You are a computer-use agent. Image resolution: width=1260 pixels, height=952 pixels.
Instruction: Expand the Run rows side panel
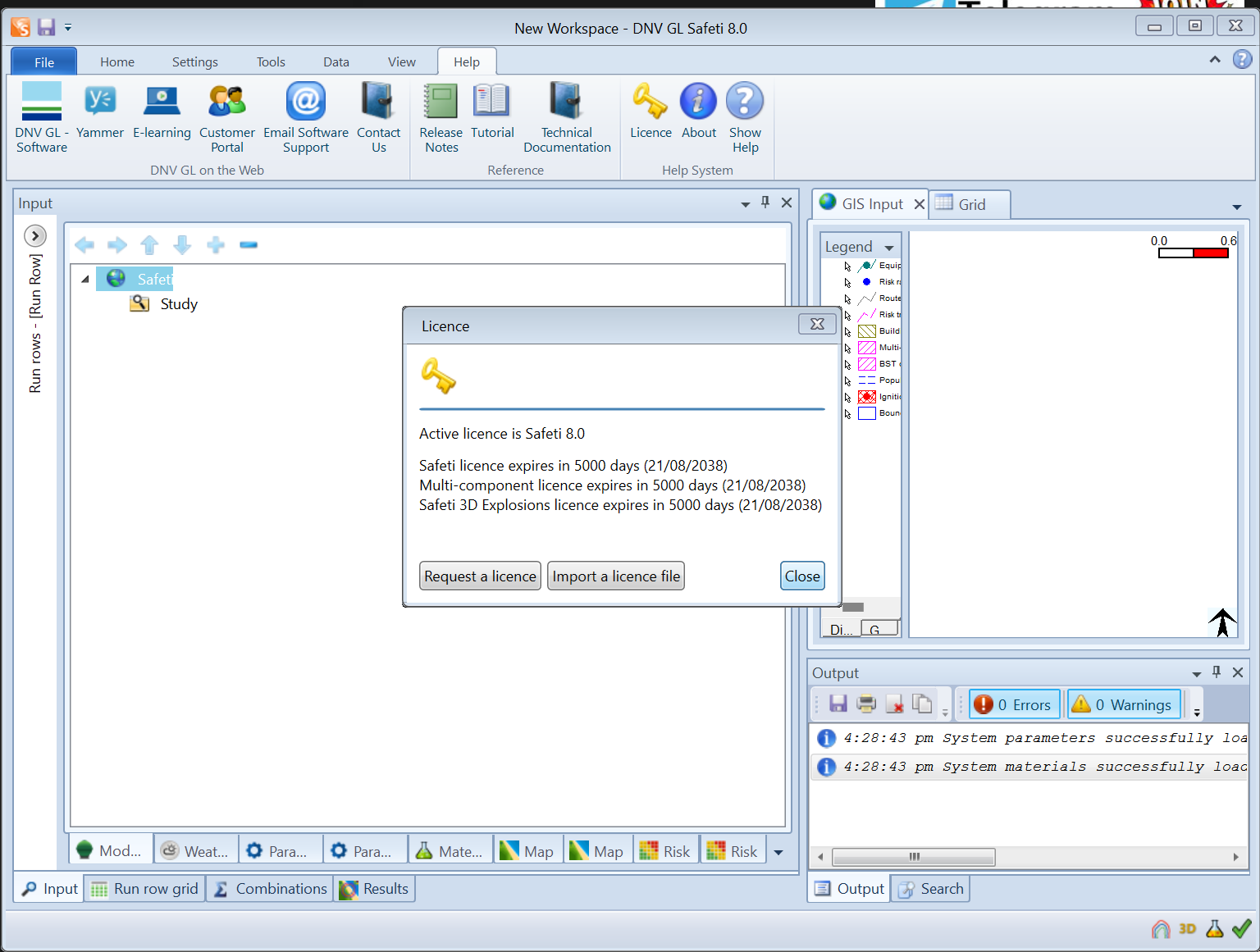(x=34, y=235)
